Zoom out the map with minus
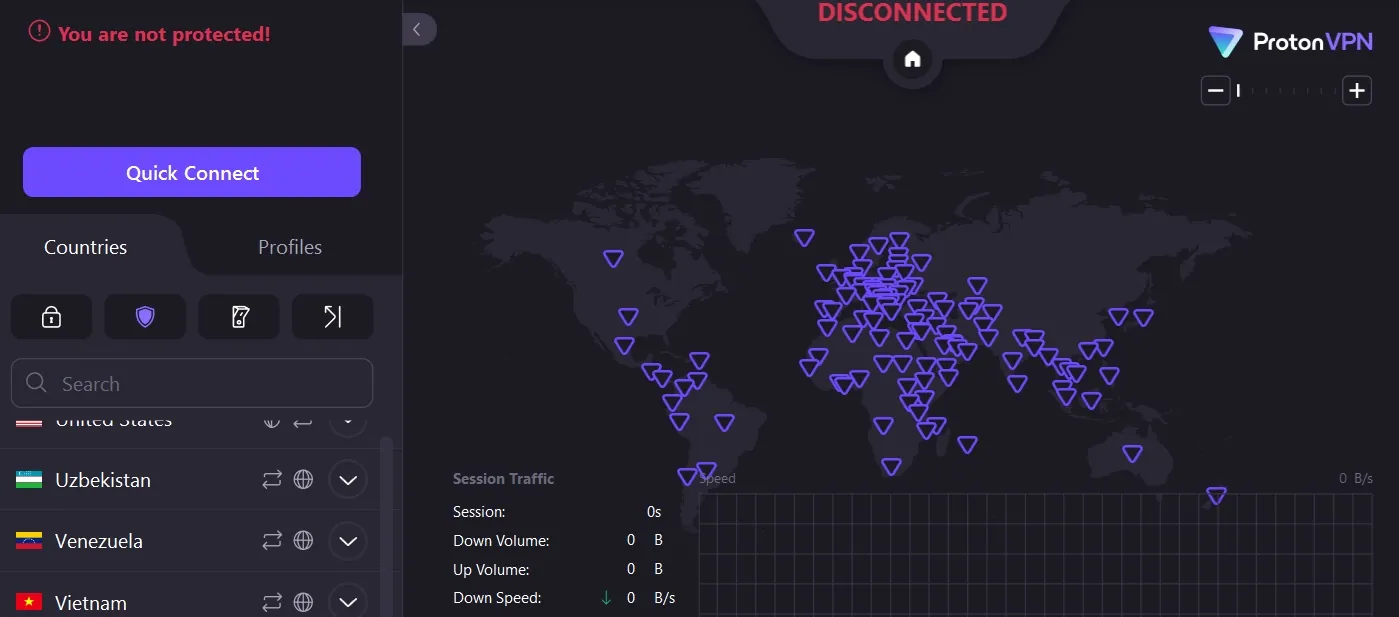This screenshot has height=617, width=1399. point(1215,91)
